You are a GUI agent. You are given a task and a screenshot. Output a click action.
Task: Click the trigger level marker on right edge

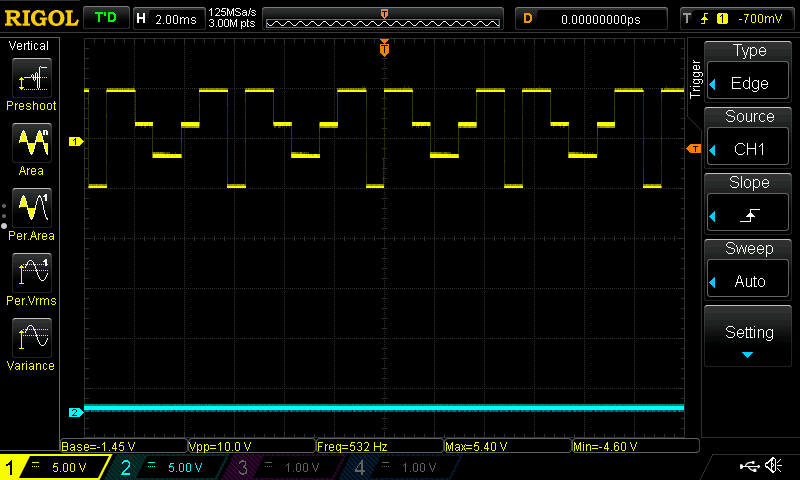pos(694,148)
